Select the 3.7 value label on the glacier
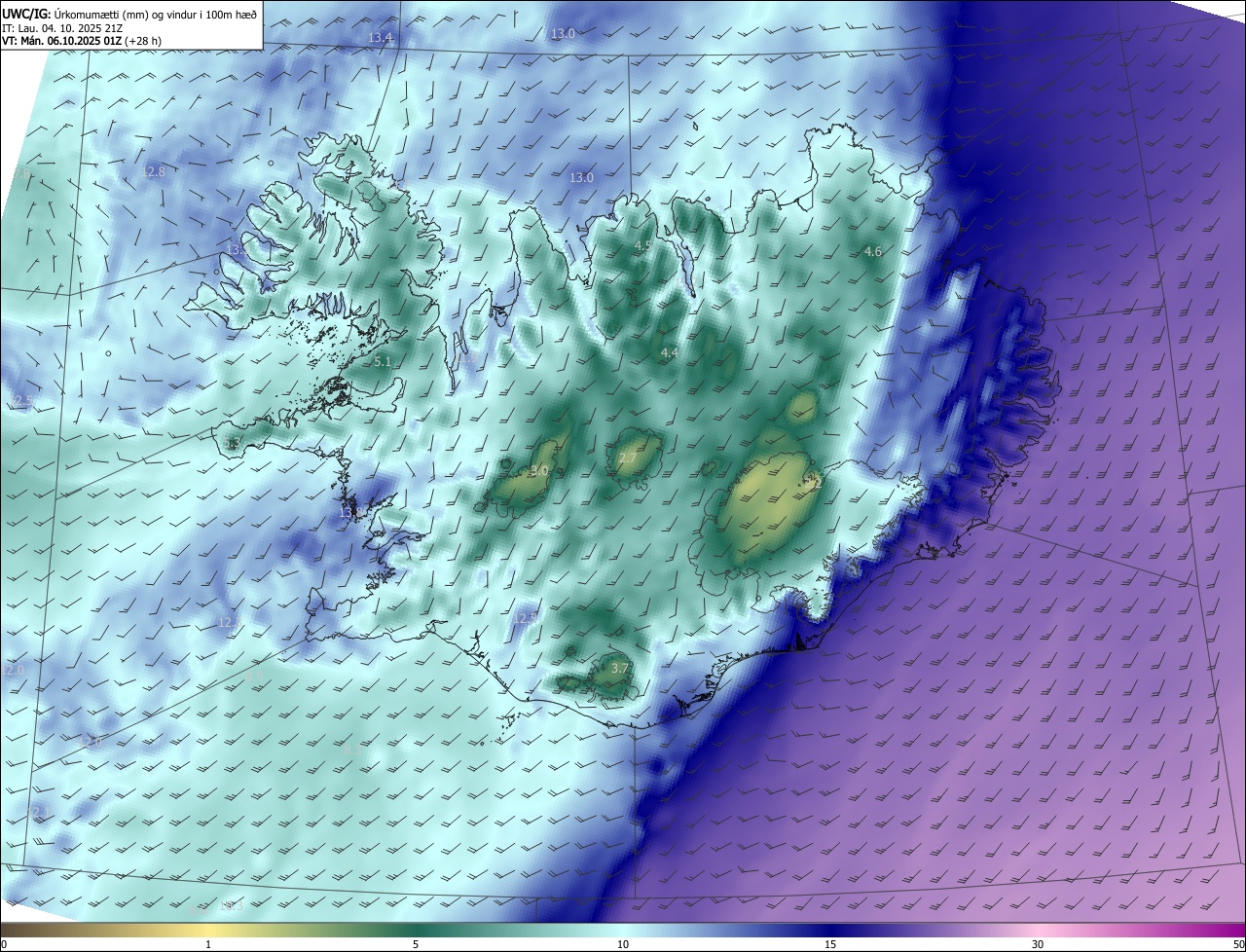Screen dimensions: 1246x952 click(x=620, y=668)
